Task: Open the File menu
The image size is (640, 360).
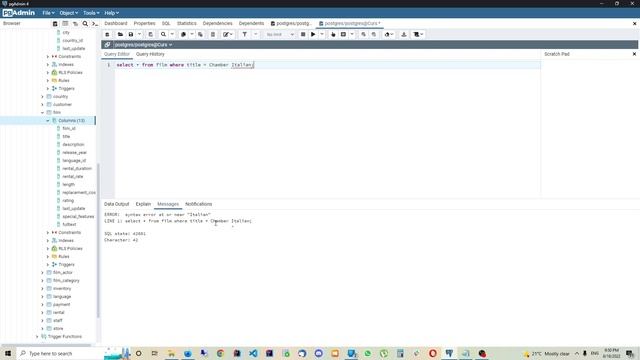Action: [x=48, y=13]
